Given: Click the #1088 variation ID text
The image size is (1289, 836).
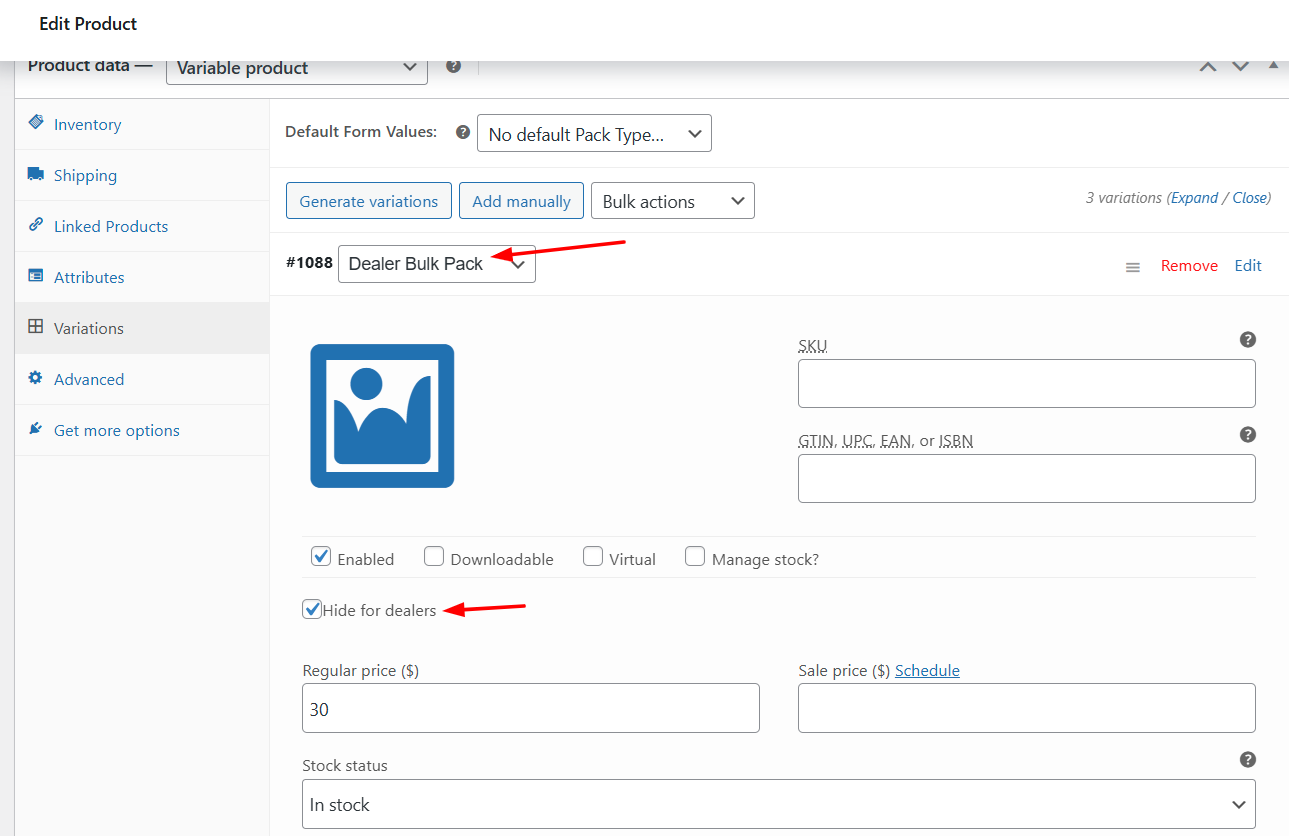Looking at the screenshot, I should 309,263.
